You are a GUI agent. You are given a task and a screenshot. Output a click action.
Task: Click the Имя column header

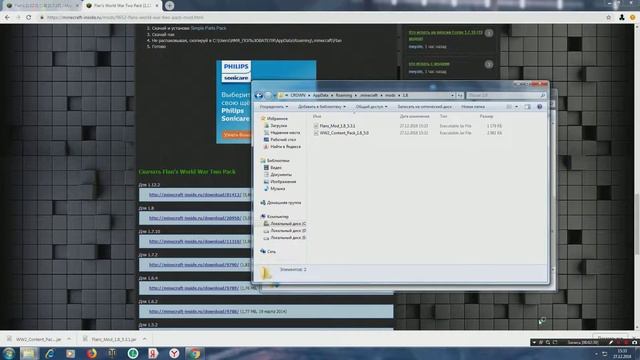(x=317, y=116)
